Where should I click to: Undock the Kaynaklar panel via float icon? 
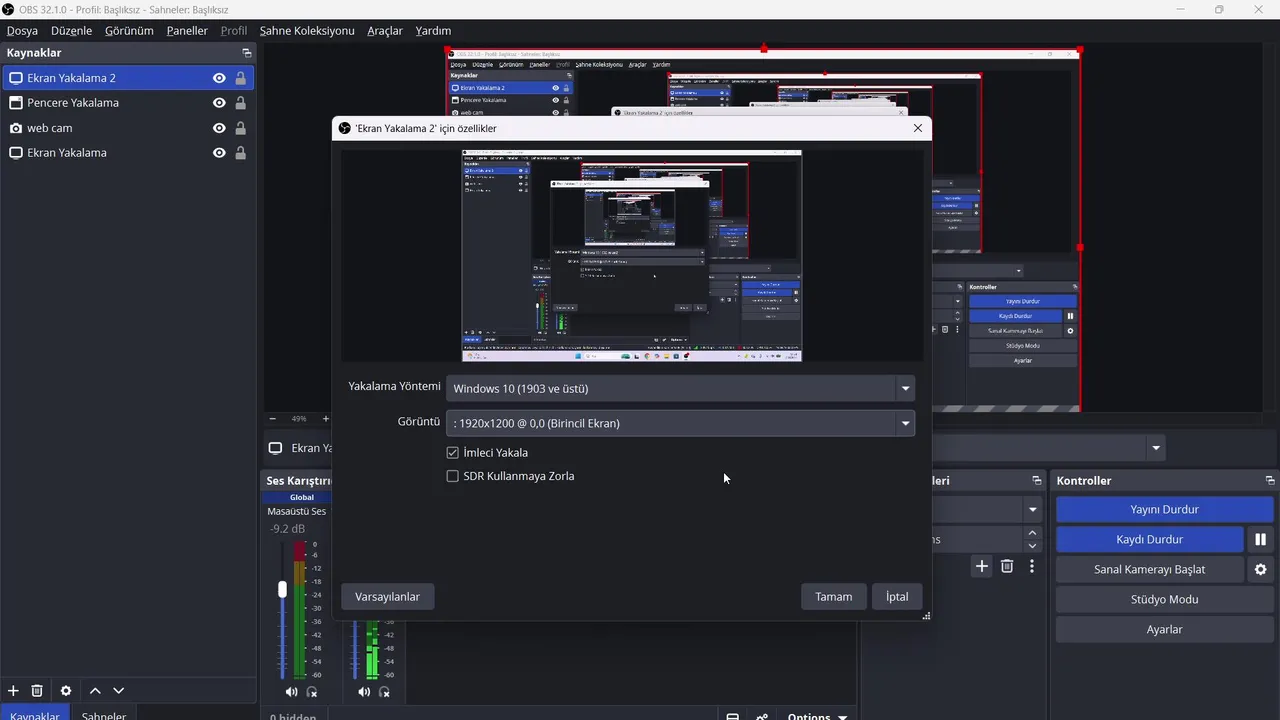tap(247, 53)
